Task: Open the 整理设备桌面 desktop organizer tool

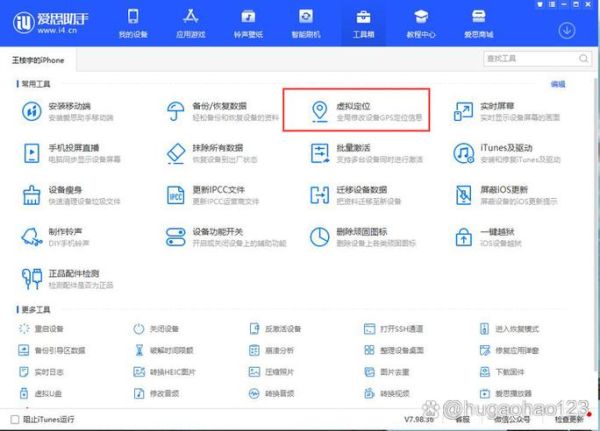Action: coord(393,350)
